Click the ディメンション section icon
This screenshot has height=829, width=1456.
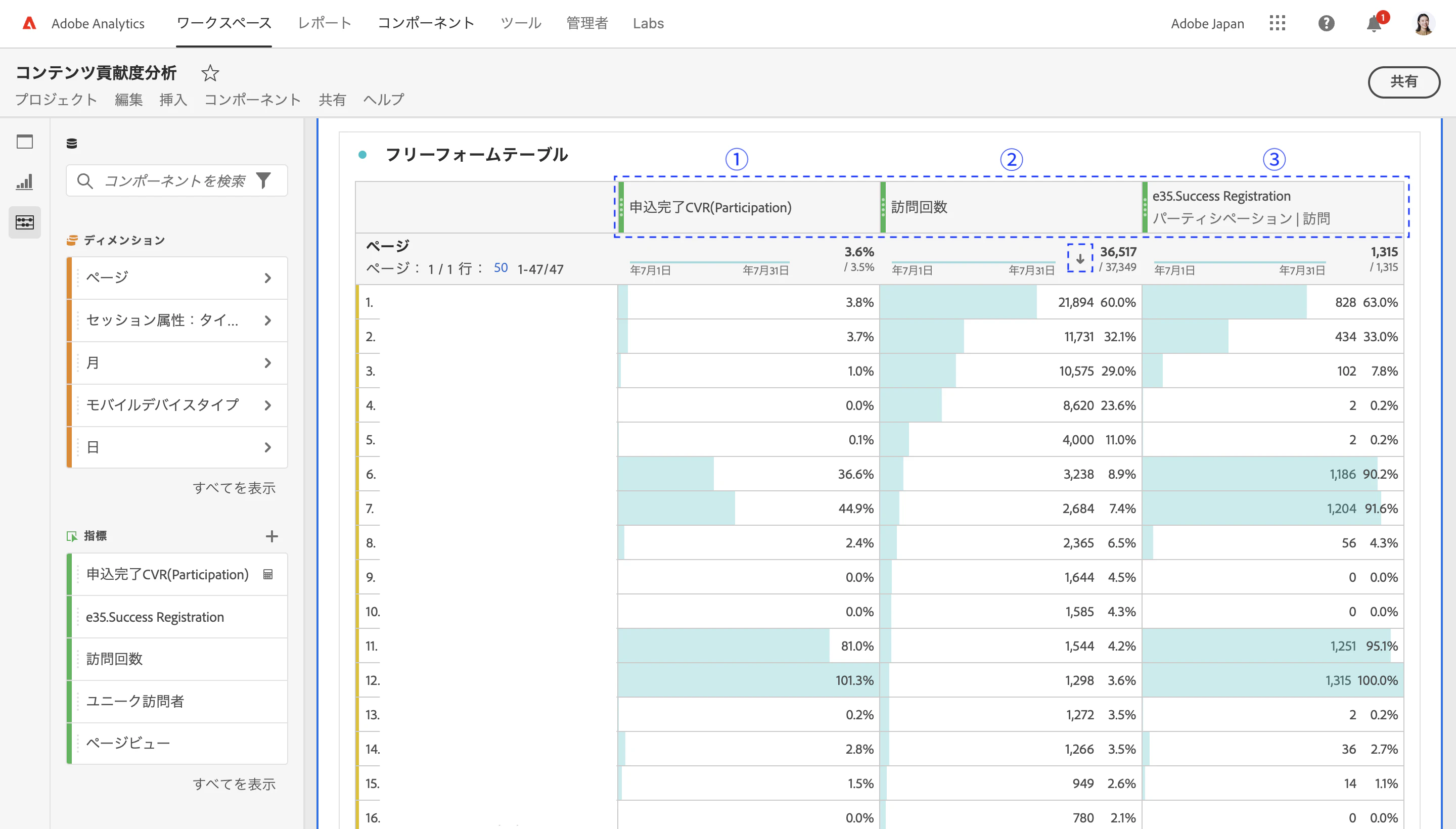tap(72, 240)
